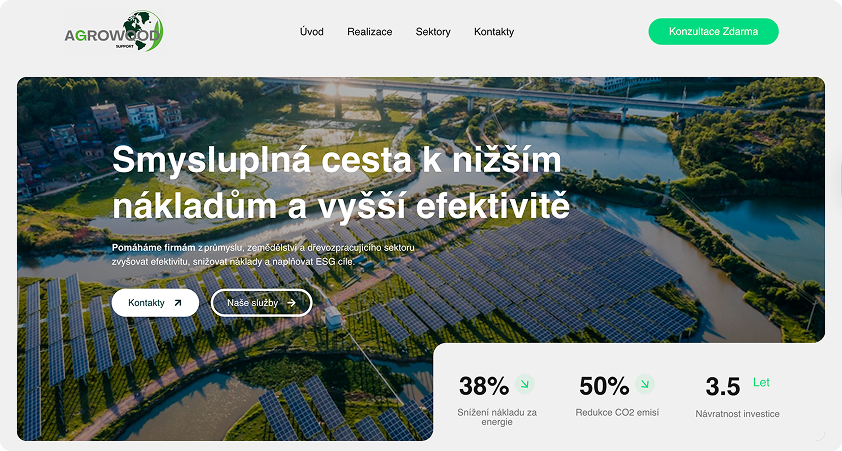
Task: Select Kontakty in the top navigation
Action: [494, 32]
